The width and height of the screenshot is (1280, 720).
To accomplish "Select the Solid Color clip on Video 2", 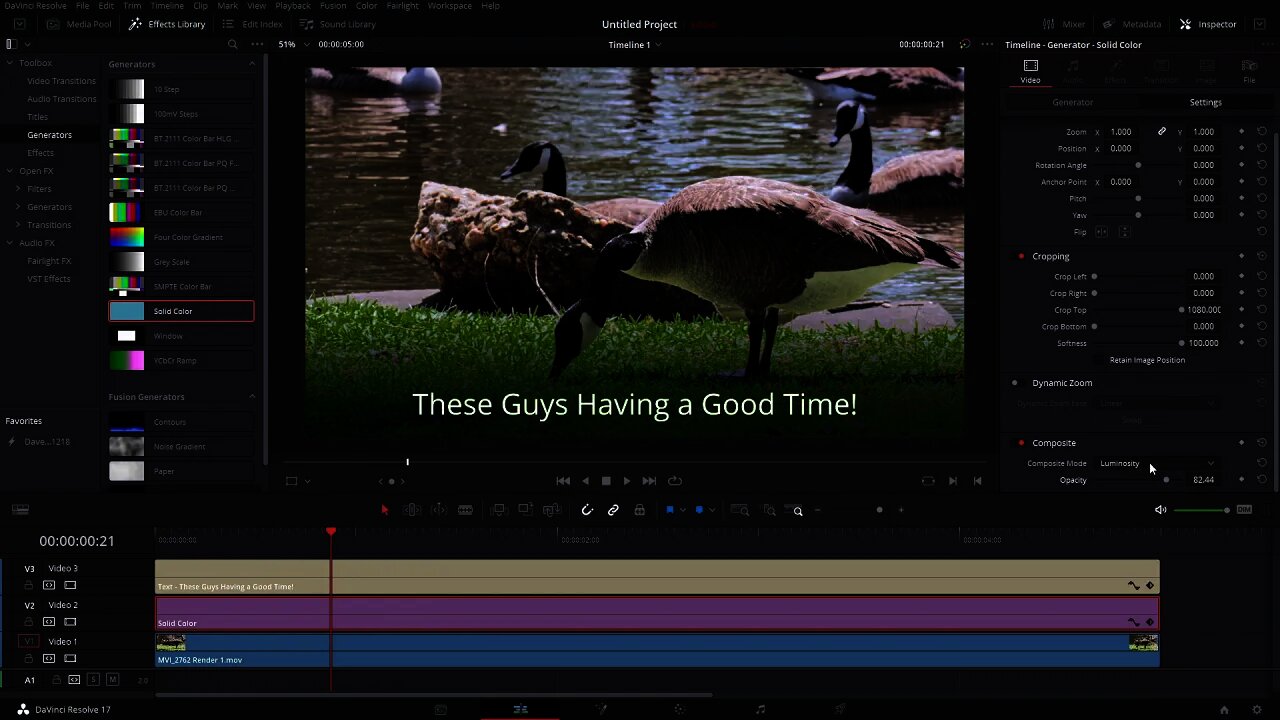I will pyautogui.click(x=657, y=613).
